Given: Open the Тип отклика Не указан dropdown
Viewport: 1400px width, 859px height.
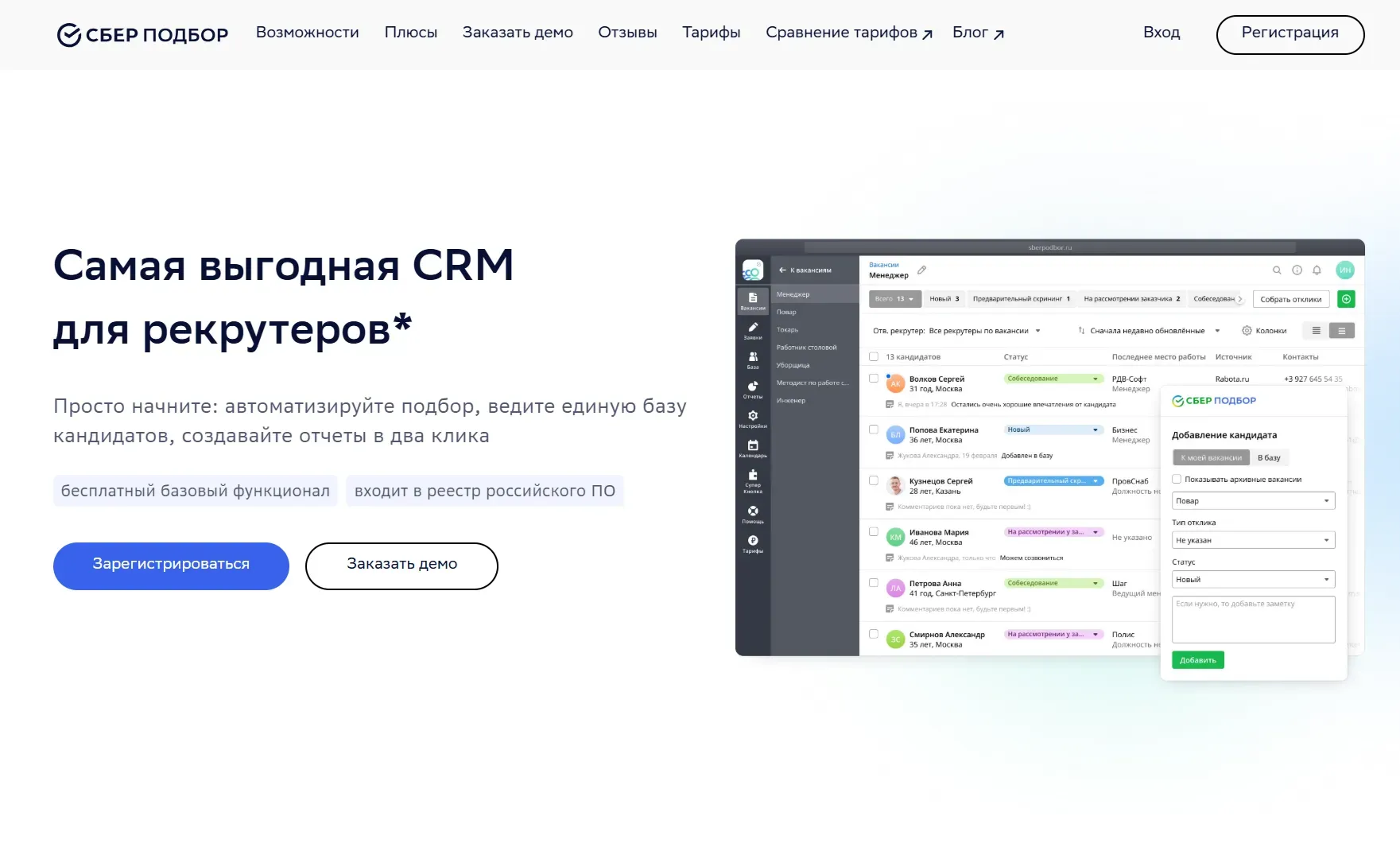Looking at the screenshot, I should [x=1253, y=540].
